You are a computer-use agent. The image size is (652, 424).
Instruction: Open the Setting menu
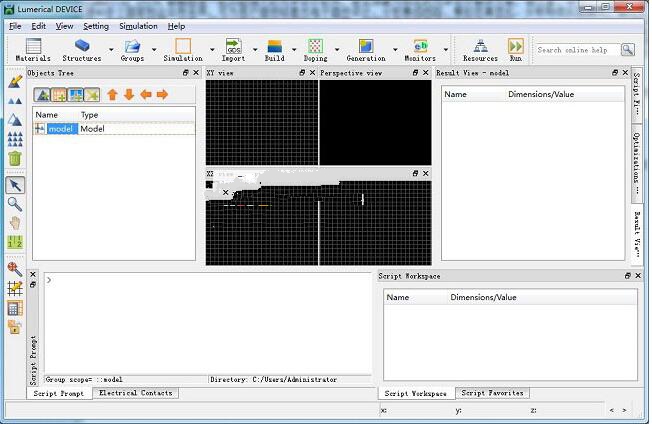96,26
